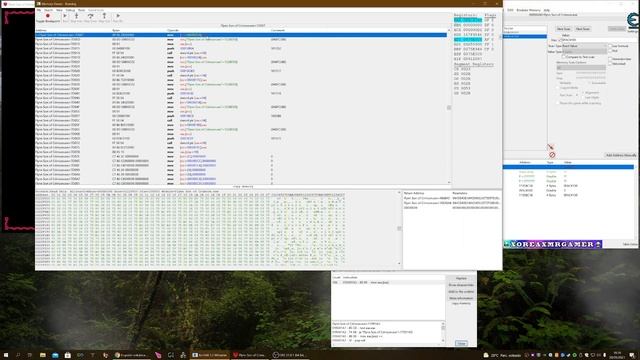Image resolution: width=640 pixels, height=360 pixels.
Task: Click opcode details pane scrollbar
Action: pyautogui.click(x=443, y=332)
